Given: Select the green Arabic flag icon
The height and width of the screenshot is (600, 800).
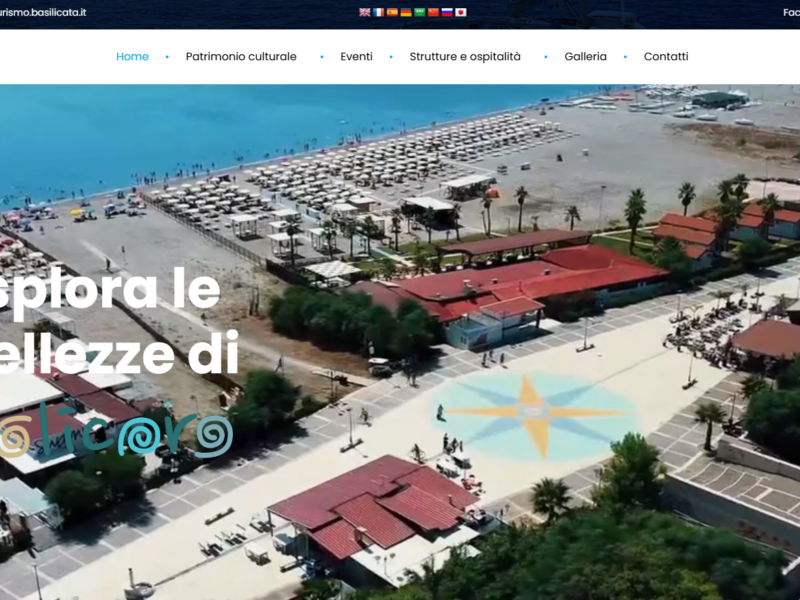Looking at the screenshot, I should tap(420, 12).
